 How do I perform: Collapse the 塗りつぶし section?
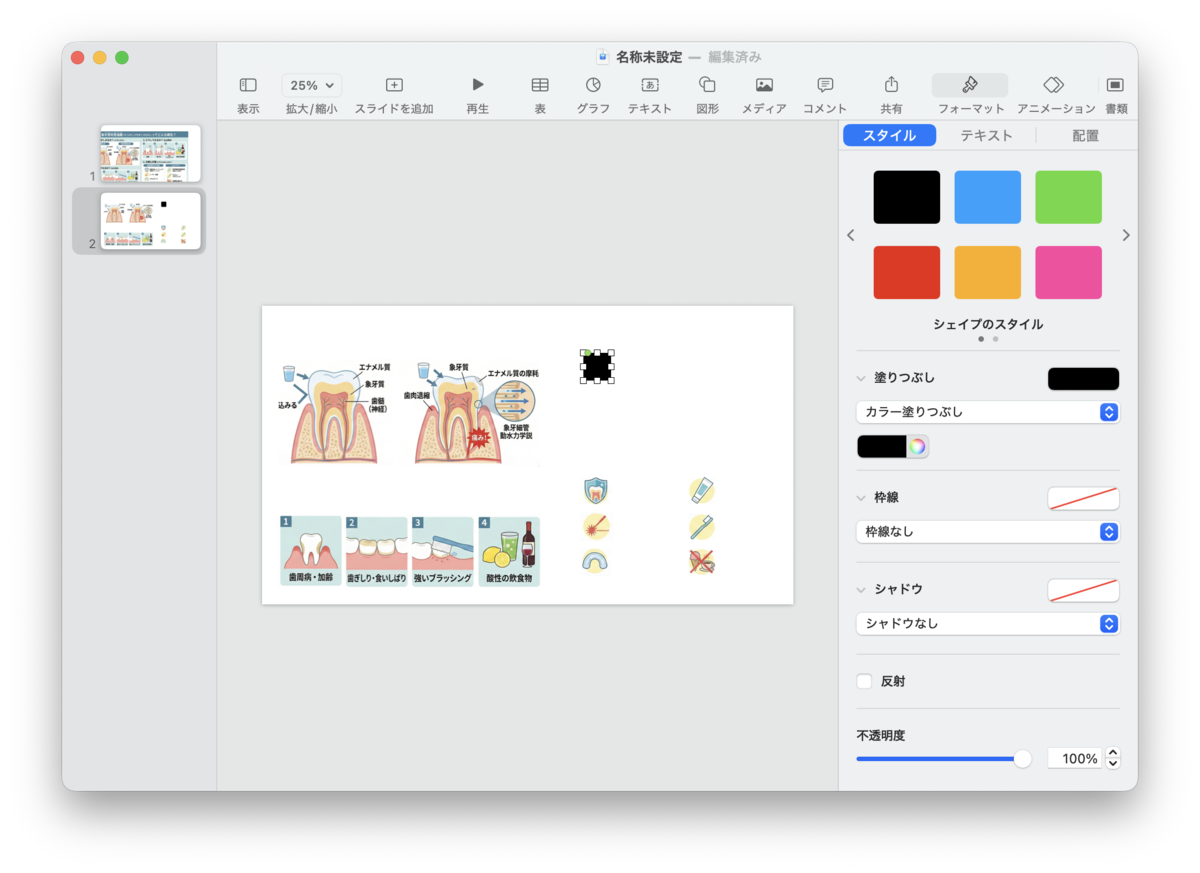tap(861, 378)
